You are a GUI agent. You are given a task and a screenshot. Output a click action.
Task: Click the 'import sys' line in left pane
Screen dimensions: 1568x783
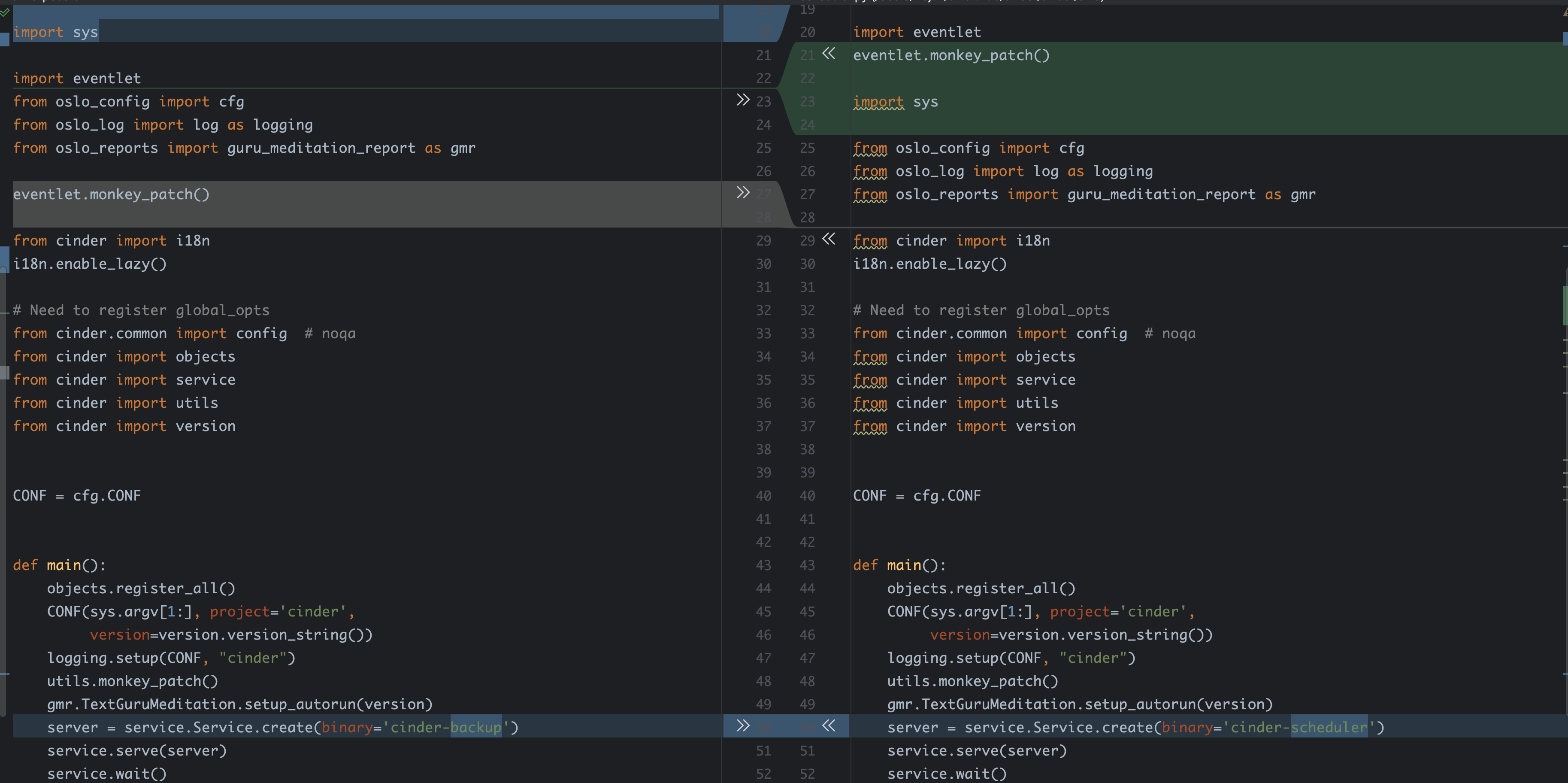(55, 32)
